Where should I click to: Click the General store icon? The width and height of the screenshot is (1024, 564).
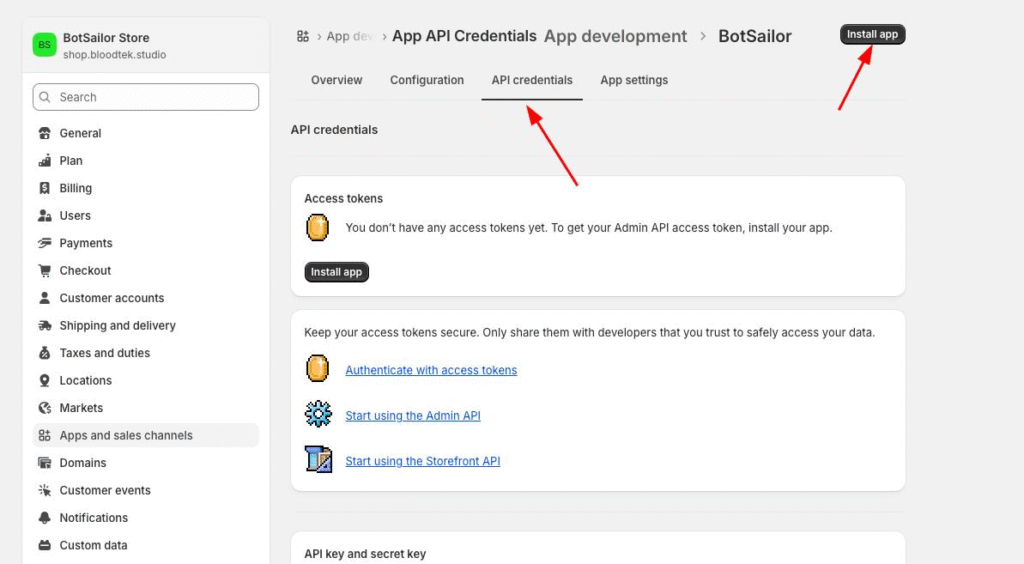click(44, 133)
